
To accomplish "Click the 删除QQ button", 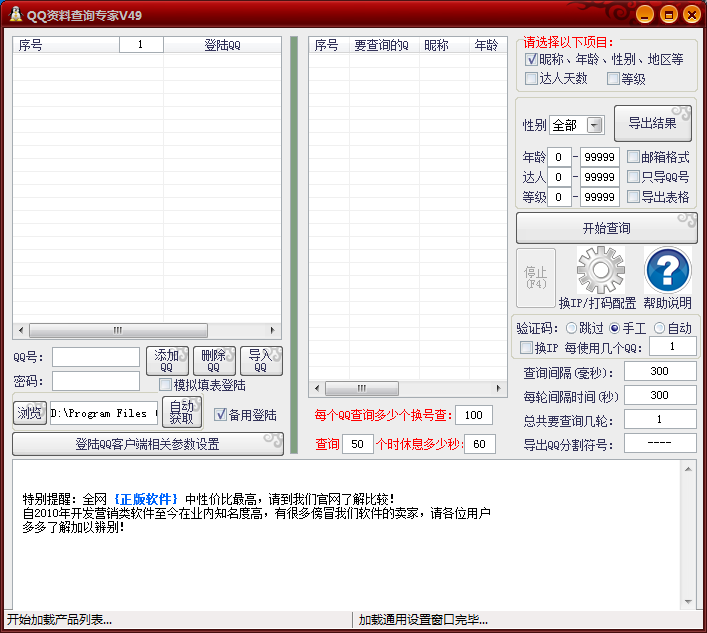I will pyautogui.click(x=214, y=361).
